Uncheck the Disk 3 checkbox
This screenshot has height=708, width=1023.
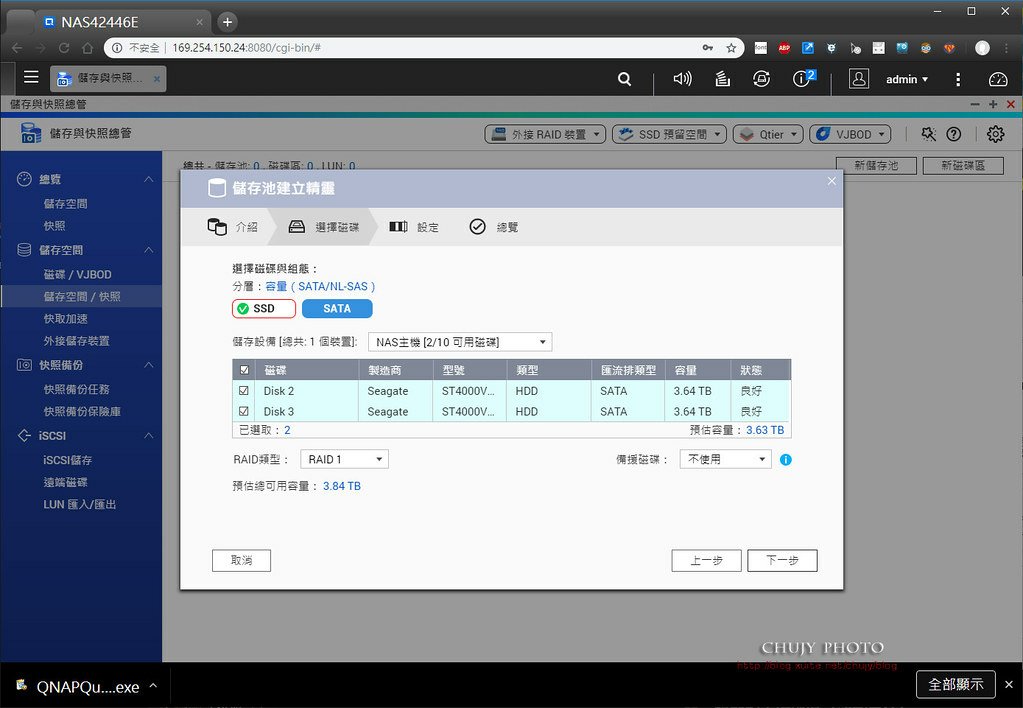pos(244,412)
